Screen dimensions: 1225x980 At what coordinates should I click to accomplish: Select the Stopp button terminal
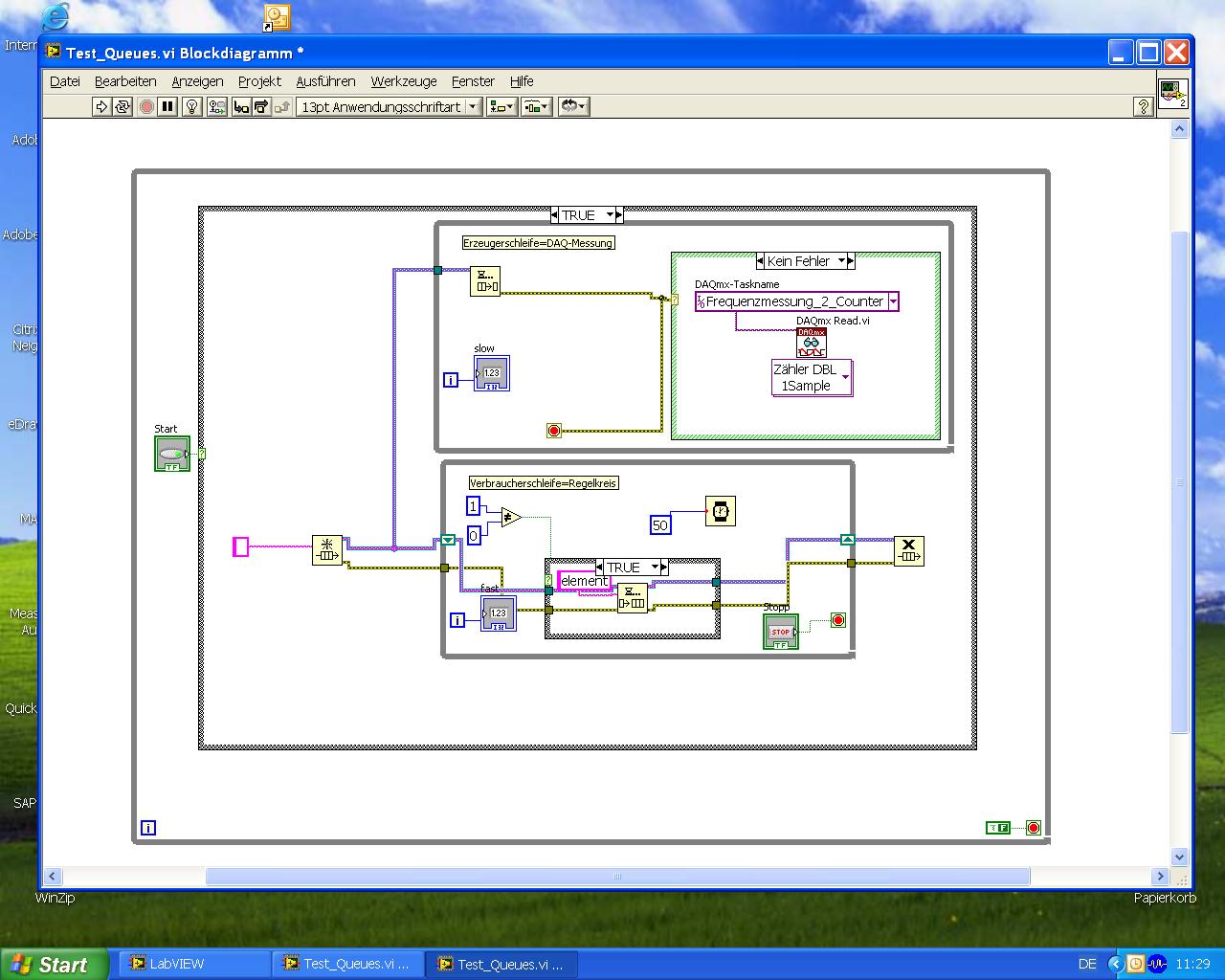click(x=780, y=632)
